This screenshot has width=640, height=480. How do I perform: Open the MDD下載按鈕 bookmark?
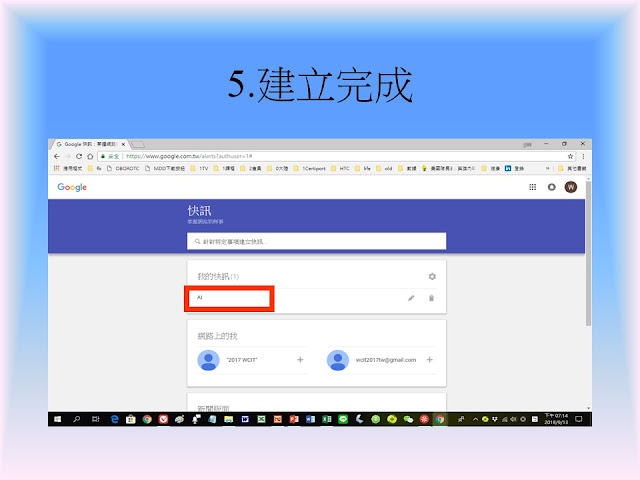tap(165, 168)
